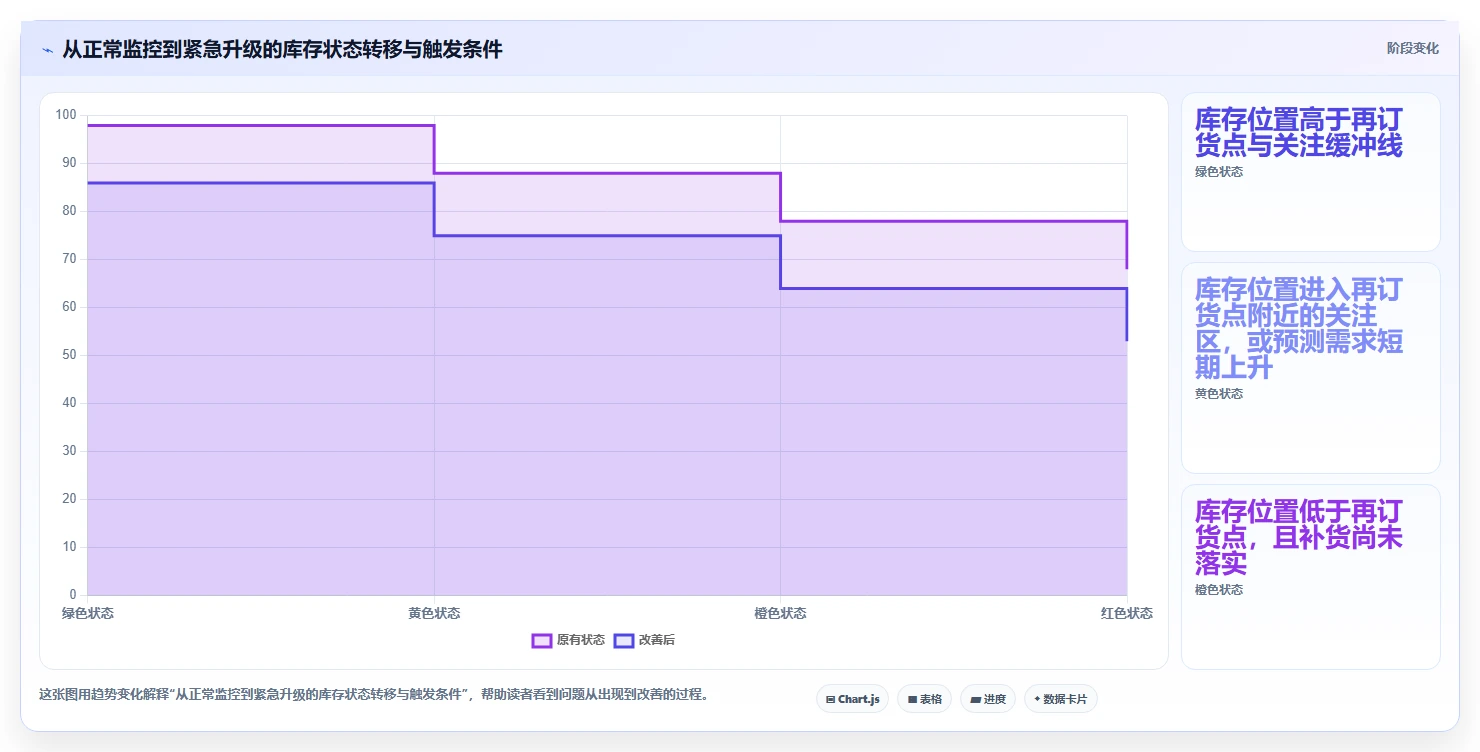Click the chart title about 库存状态转移与触发条件

[x=282, y=49]
